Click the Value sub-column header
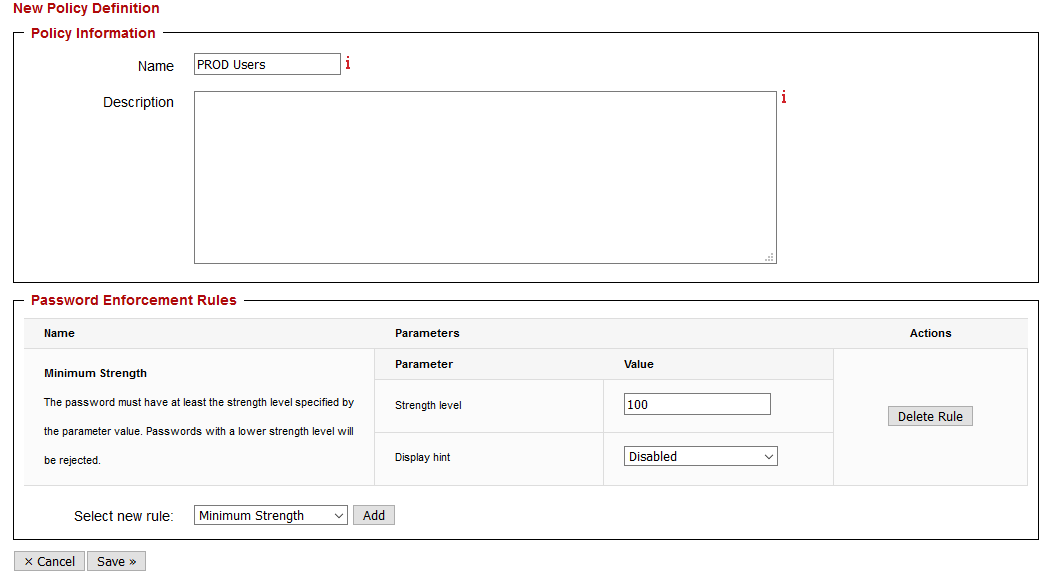This screenshot has width=1060, height=578. coord(639,364)
